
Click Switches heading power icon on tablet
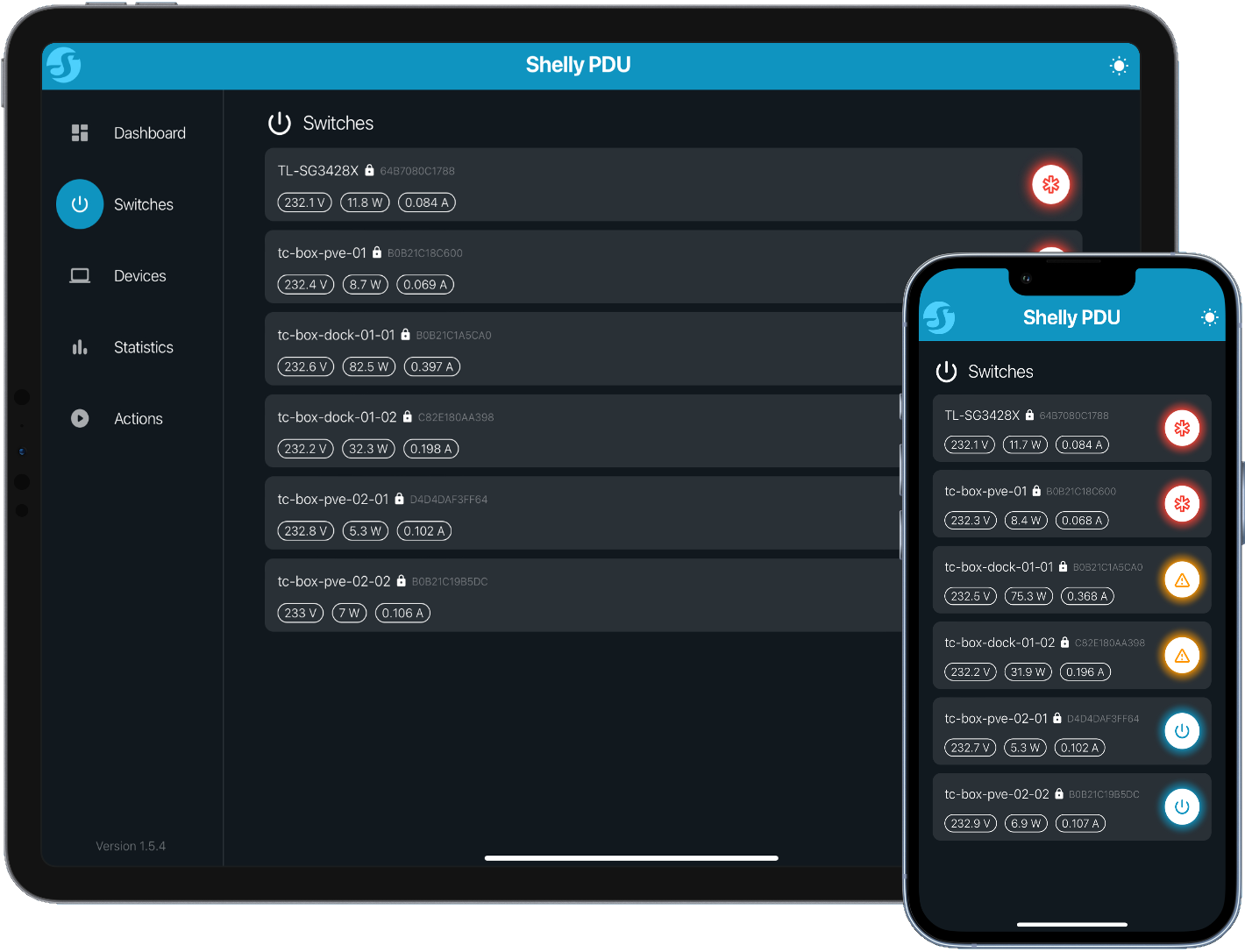(280, 124)
